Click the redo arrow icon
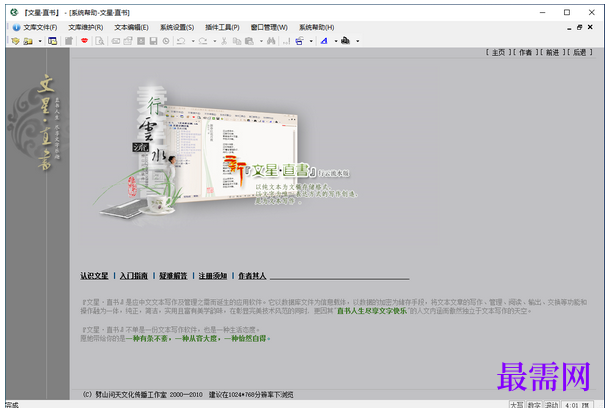Image resolution: width=609 pixels, height=408 pixels. pos(203,41)
